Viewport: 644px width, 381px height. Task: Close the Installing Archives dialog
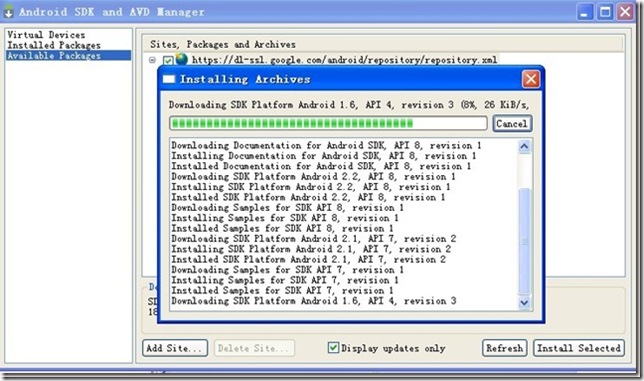pos(531,79)
